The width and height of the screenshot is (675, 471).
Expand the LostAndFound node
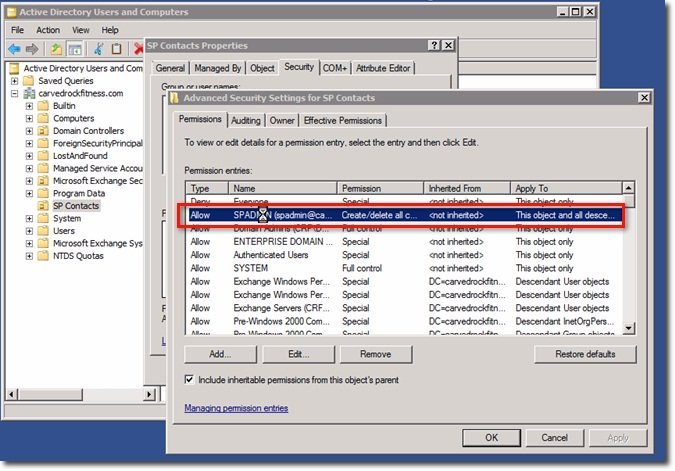(29, 156)
